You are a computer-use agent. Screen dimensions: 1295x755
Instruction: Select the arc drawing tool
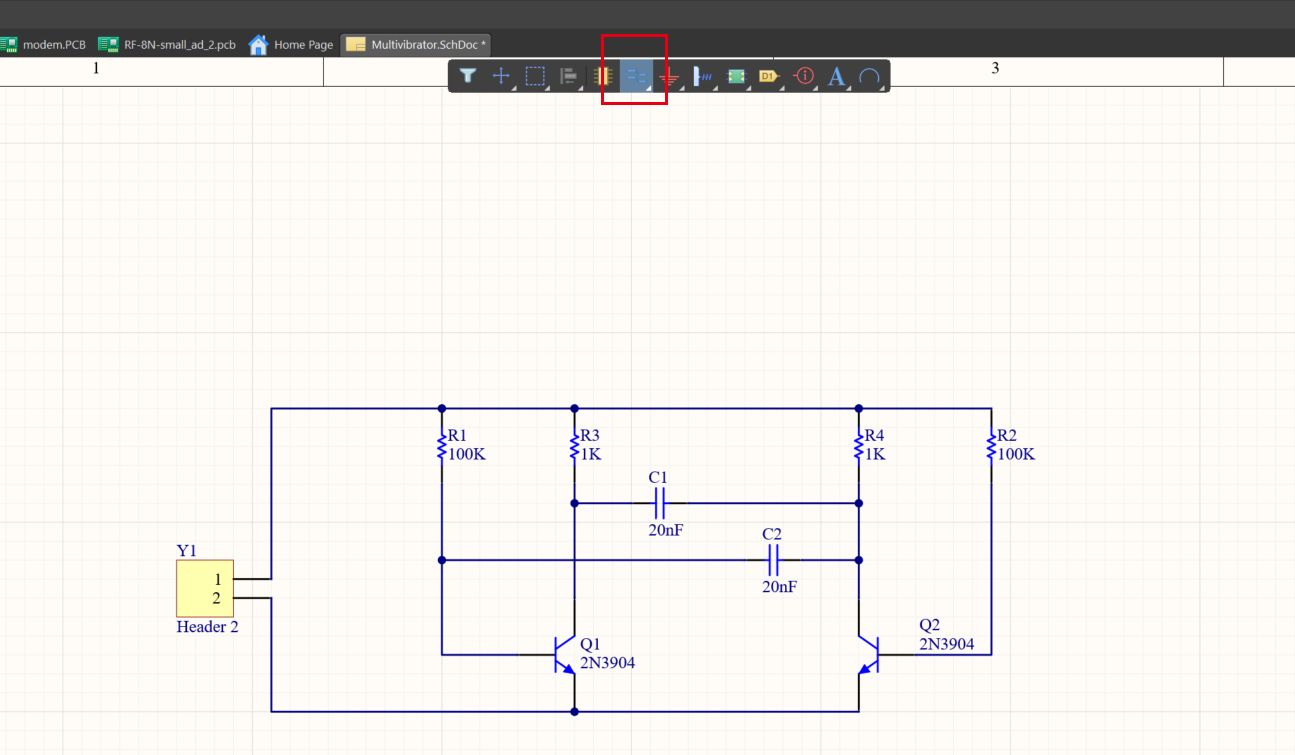pos(869,75)
